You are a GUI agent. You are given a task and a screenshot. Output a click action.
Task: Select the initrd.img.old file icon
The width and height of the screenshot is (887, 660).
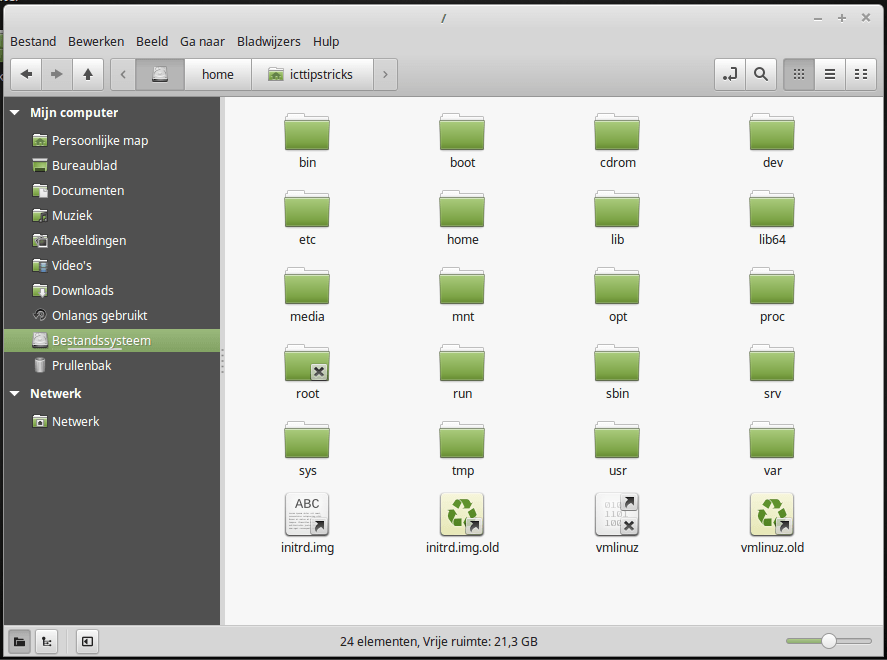(462, 514)
